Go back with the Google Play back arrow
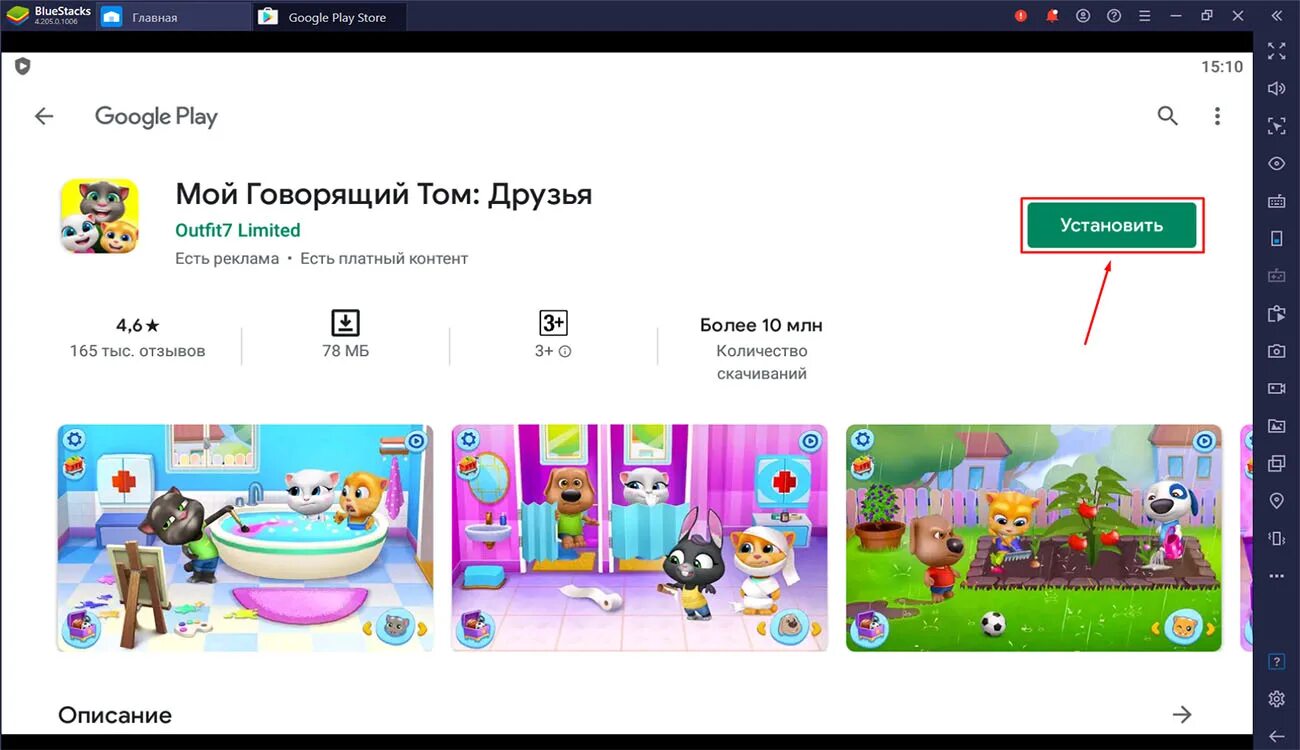Image resolution: width=1300 pixels, height=750 pixels. (x=44, y=116)
